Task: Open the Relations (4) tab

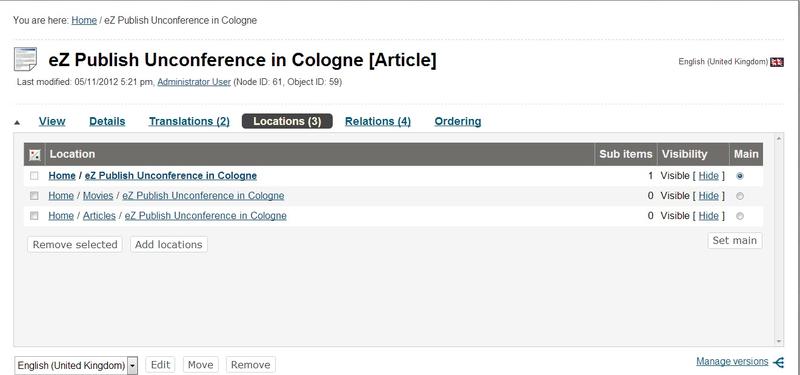Action: point(378,121)
